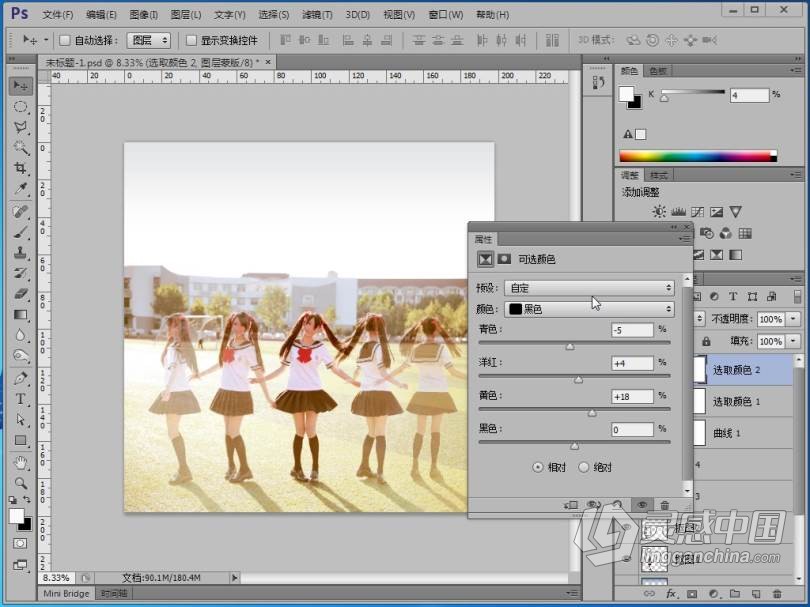Screen dimensions: 810x607
Task: Select the Gradient tool
Action: (21, 315)
